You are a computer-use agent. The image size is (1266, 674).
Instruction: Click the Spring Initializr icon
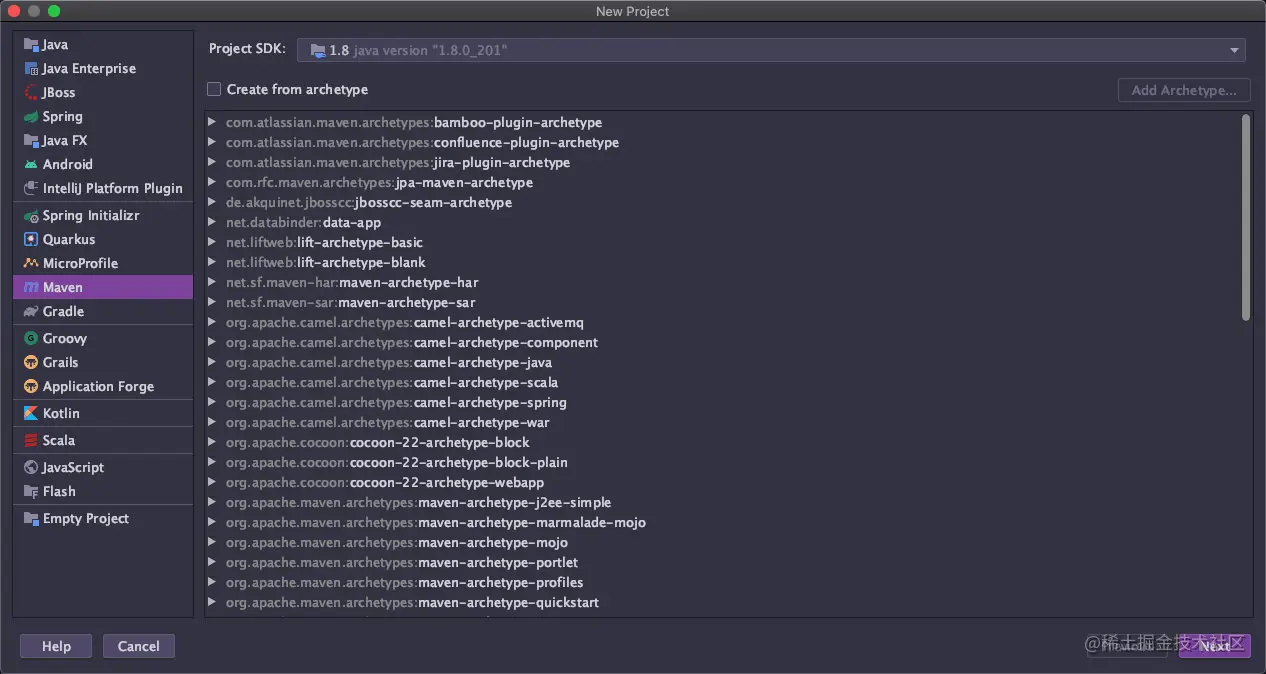(31, 216)
